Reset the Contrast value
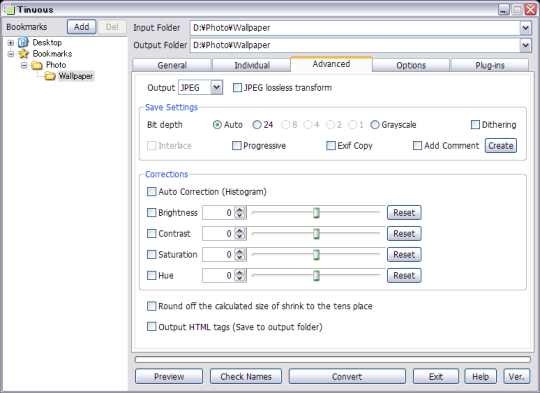Image resolution: width=540 pixels, height=393 pixels. [404, 234]
